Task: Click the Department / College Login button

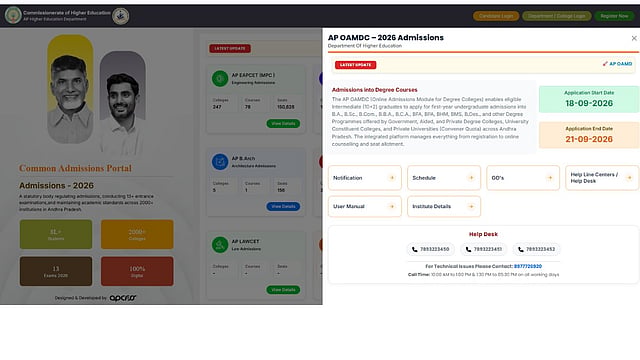Action: [x=556, y=16]
